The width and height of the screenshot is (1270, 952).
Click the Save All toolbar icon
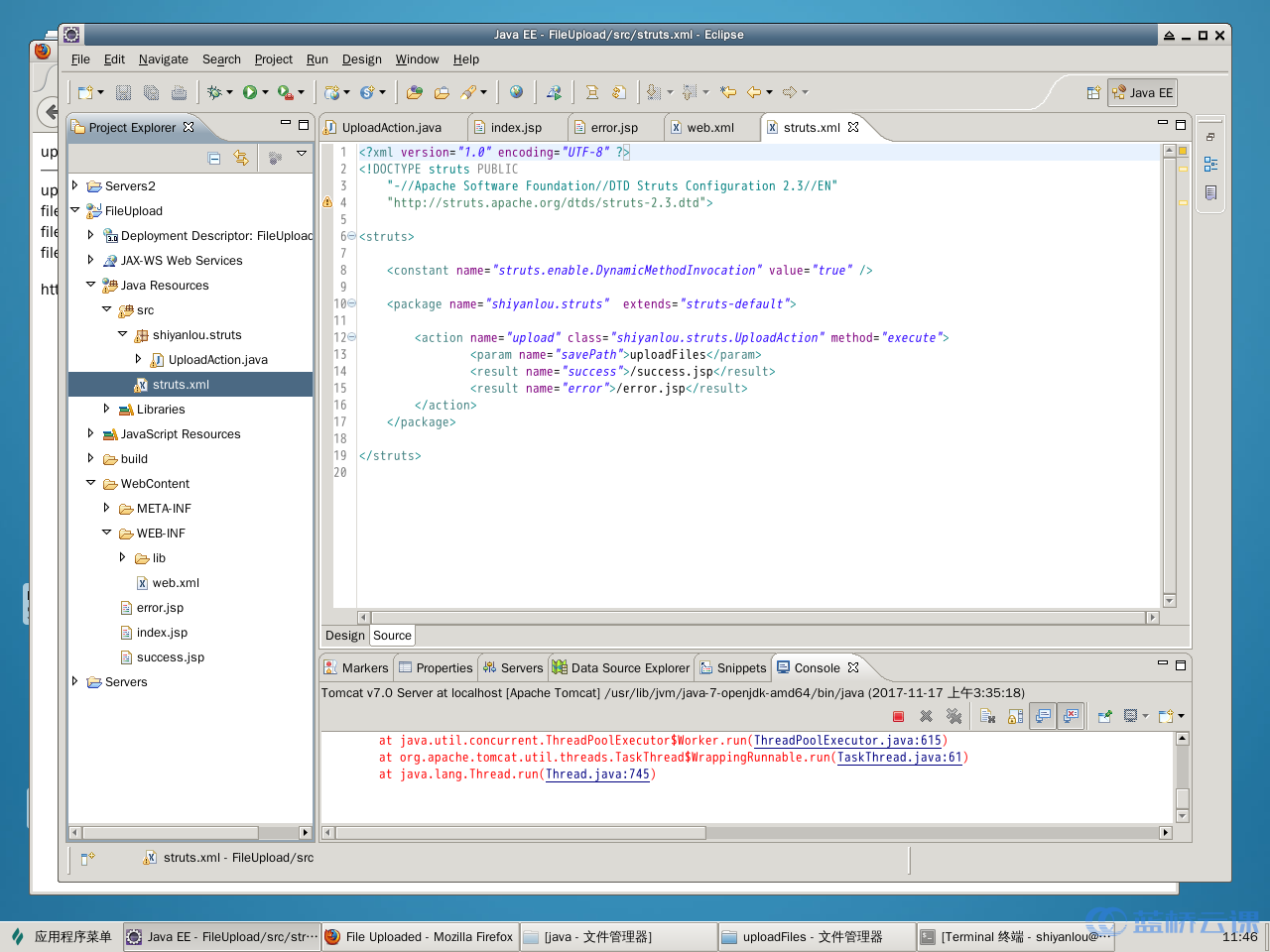(x=151, y=92)
